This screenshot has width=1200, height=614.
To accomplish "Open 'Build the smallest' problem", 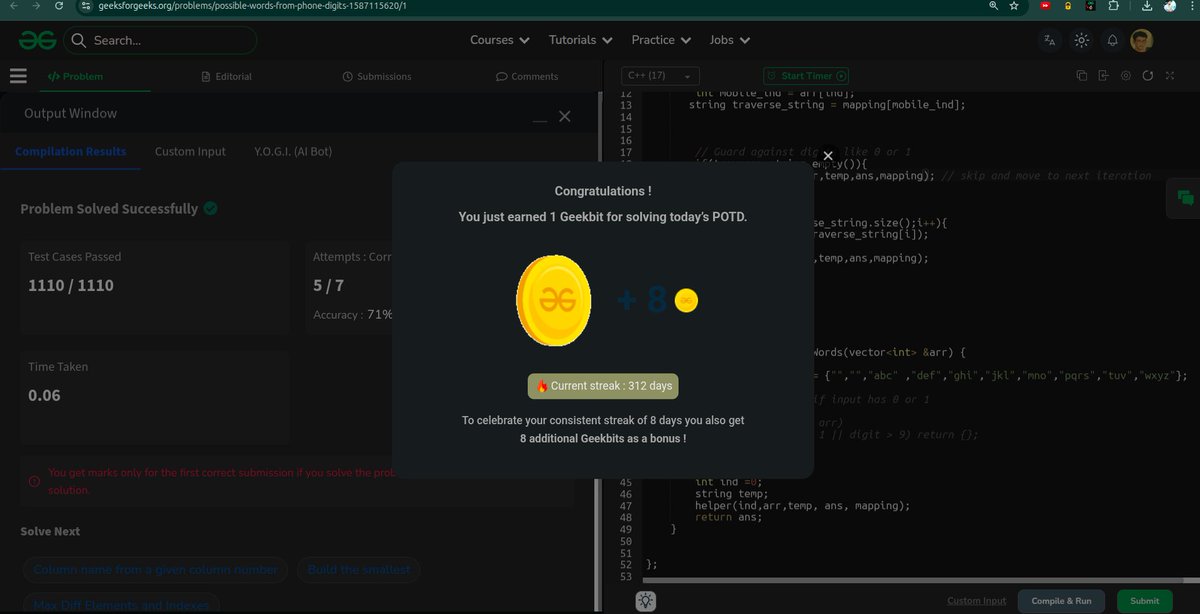I will click(x=359, y=570).
